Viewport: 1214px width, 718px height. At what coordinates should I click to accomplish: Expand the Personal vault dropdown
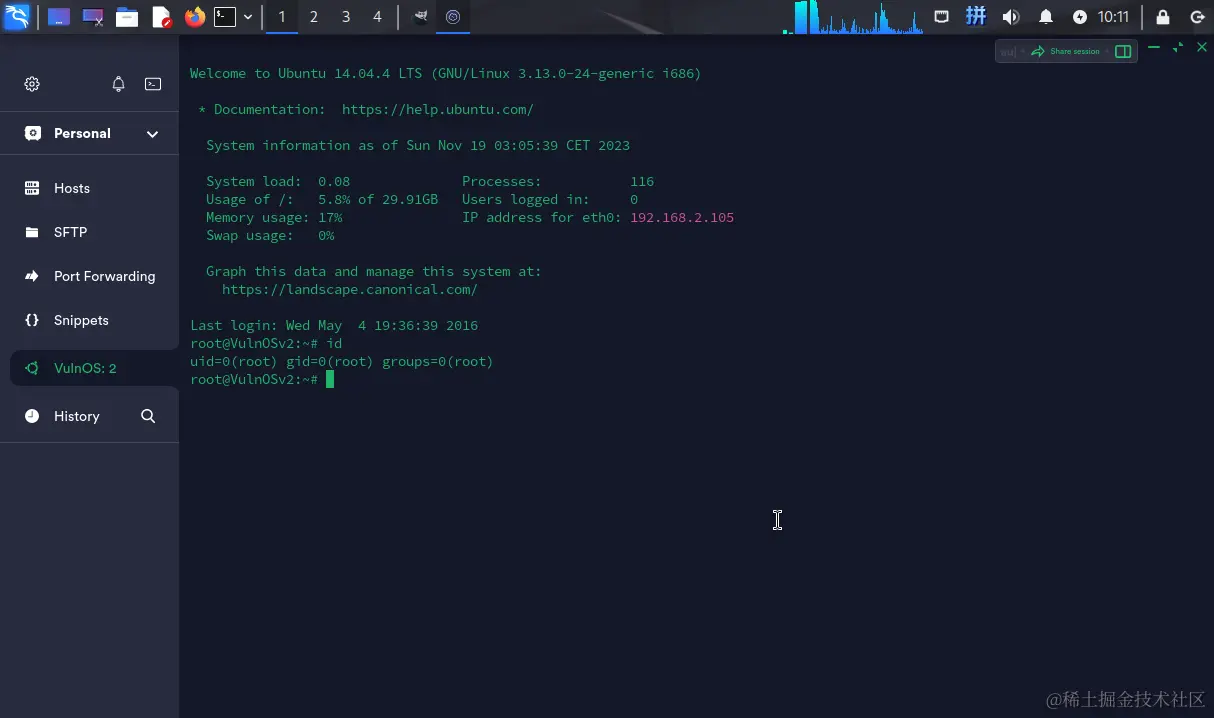pyautogui.click(x=152, y=134)
